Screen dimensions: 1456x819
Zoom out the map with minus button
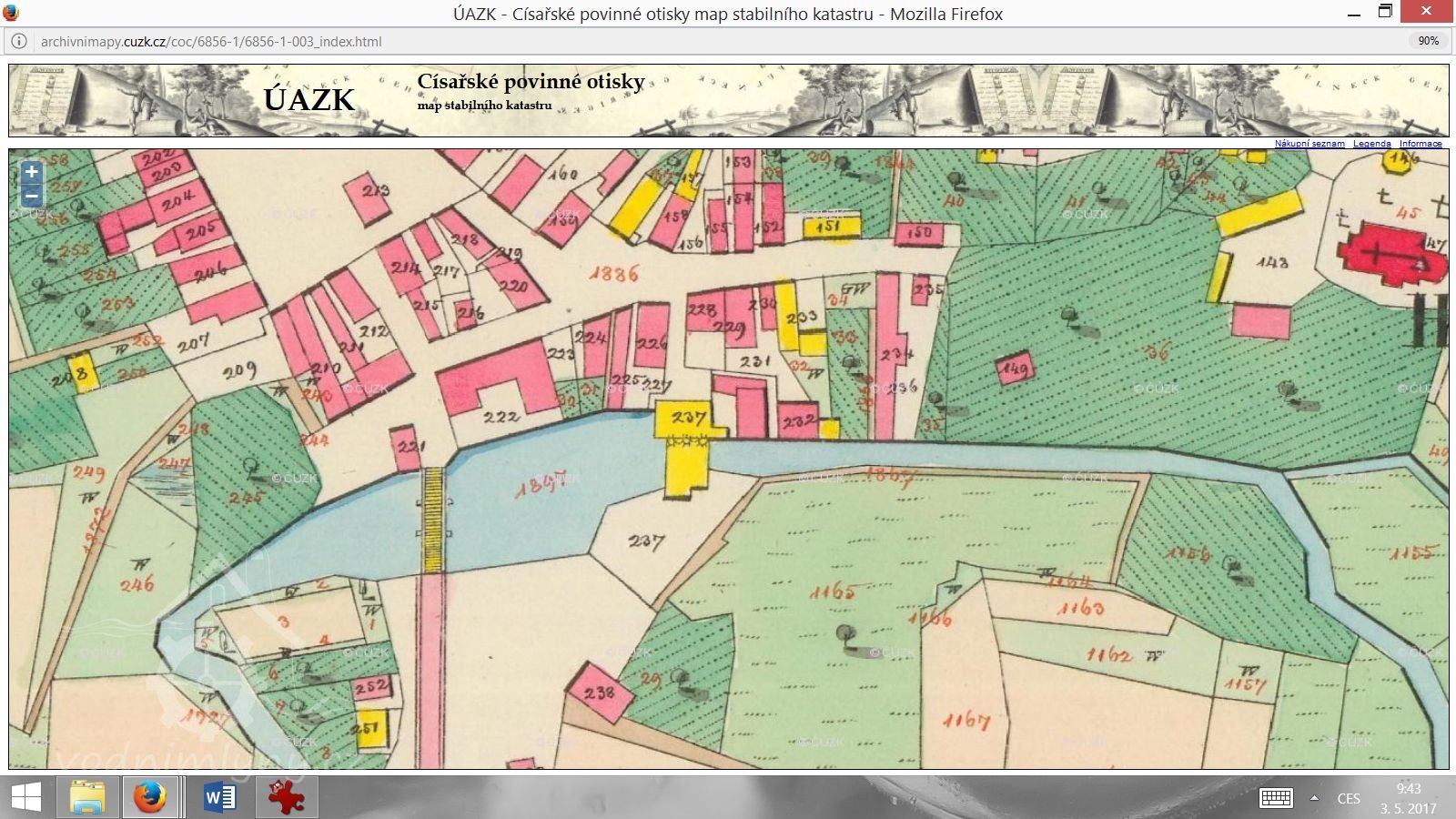point(31,196)
